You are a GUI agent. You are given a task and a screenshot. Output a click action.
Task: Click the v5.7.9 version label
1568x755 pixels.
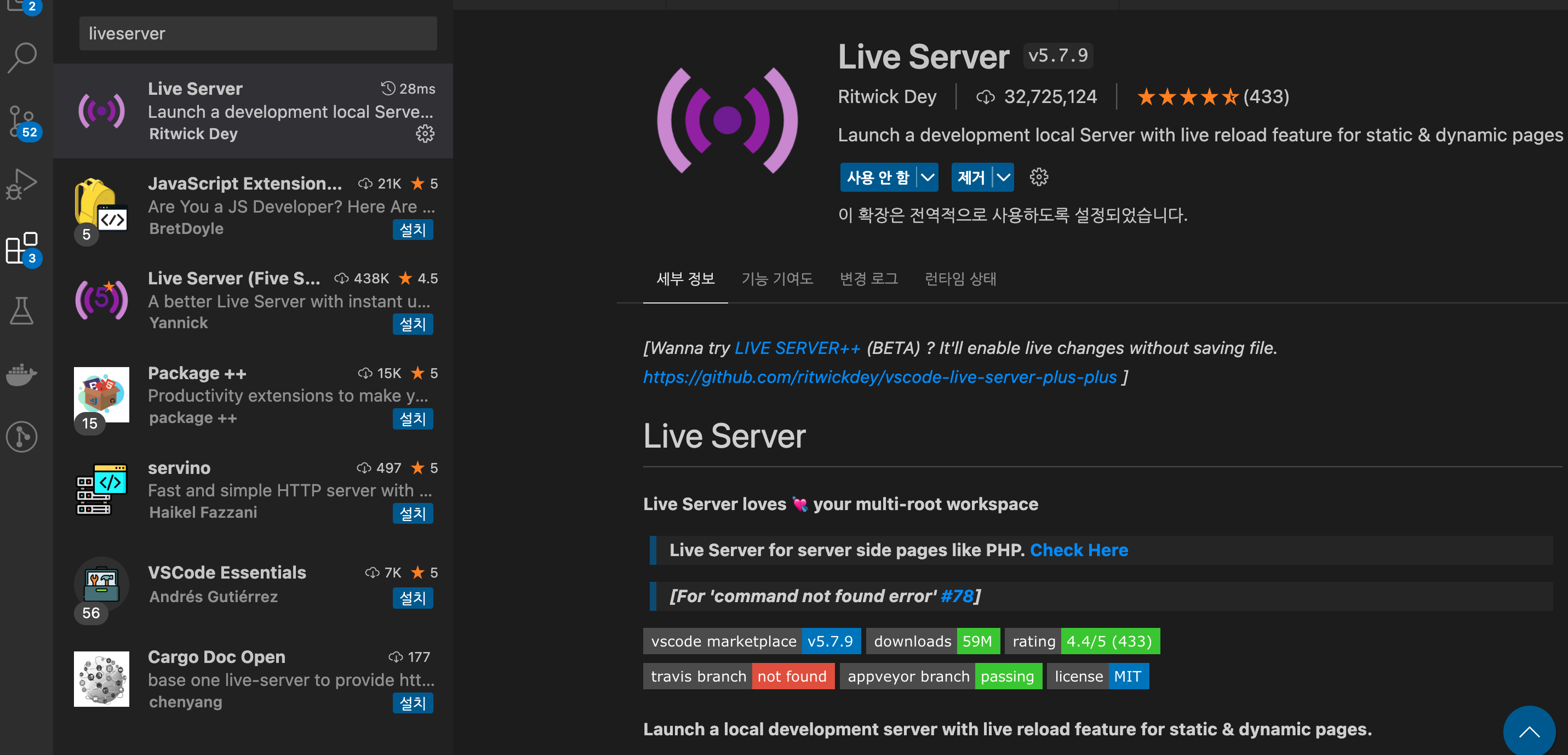[1058, 55]
